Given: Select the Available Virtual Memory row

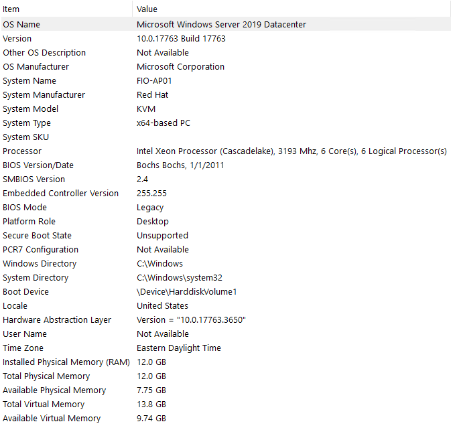Looking at the screenshot, I should tap(225, 418).
